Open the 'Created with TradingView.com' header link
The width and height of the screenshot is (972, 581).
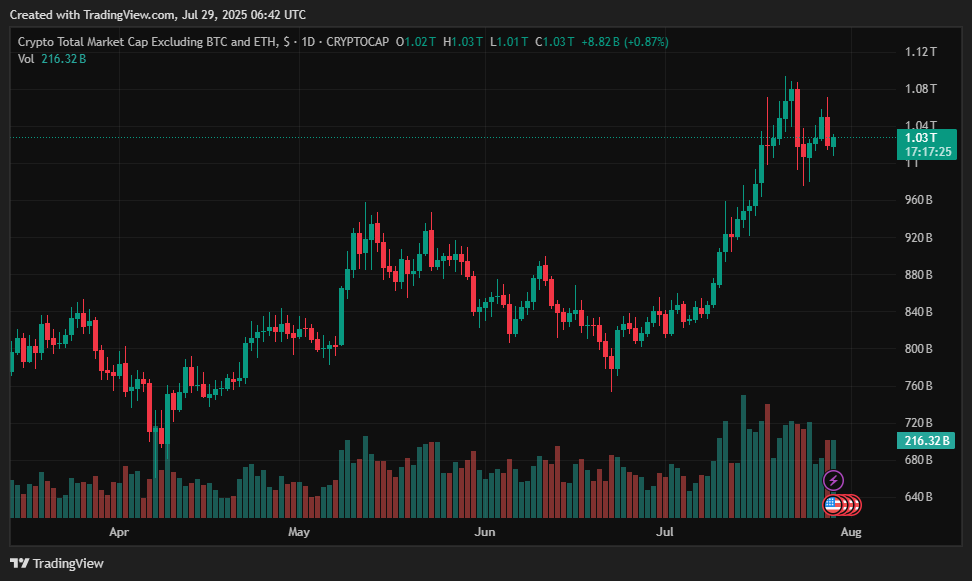(x=157, y=15)
